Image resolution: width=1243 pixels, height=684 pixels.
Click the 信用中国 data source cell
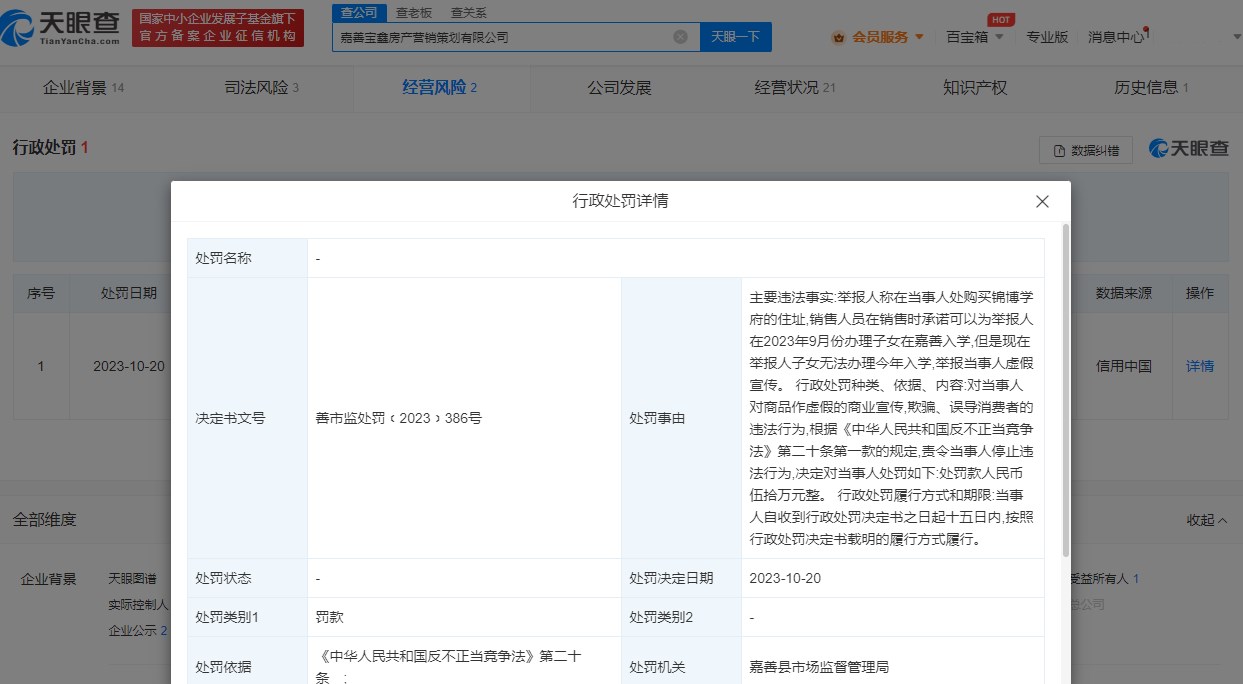pos(1123,366)
